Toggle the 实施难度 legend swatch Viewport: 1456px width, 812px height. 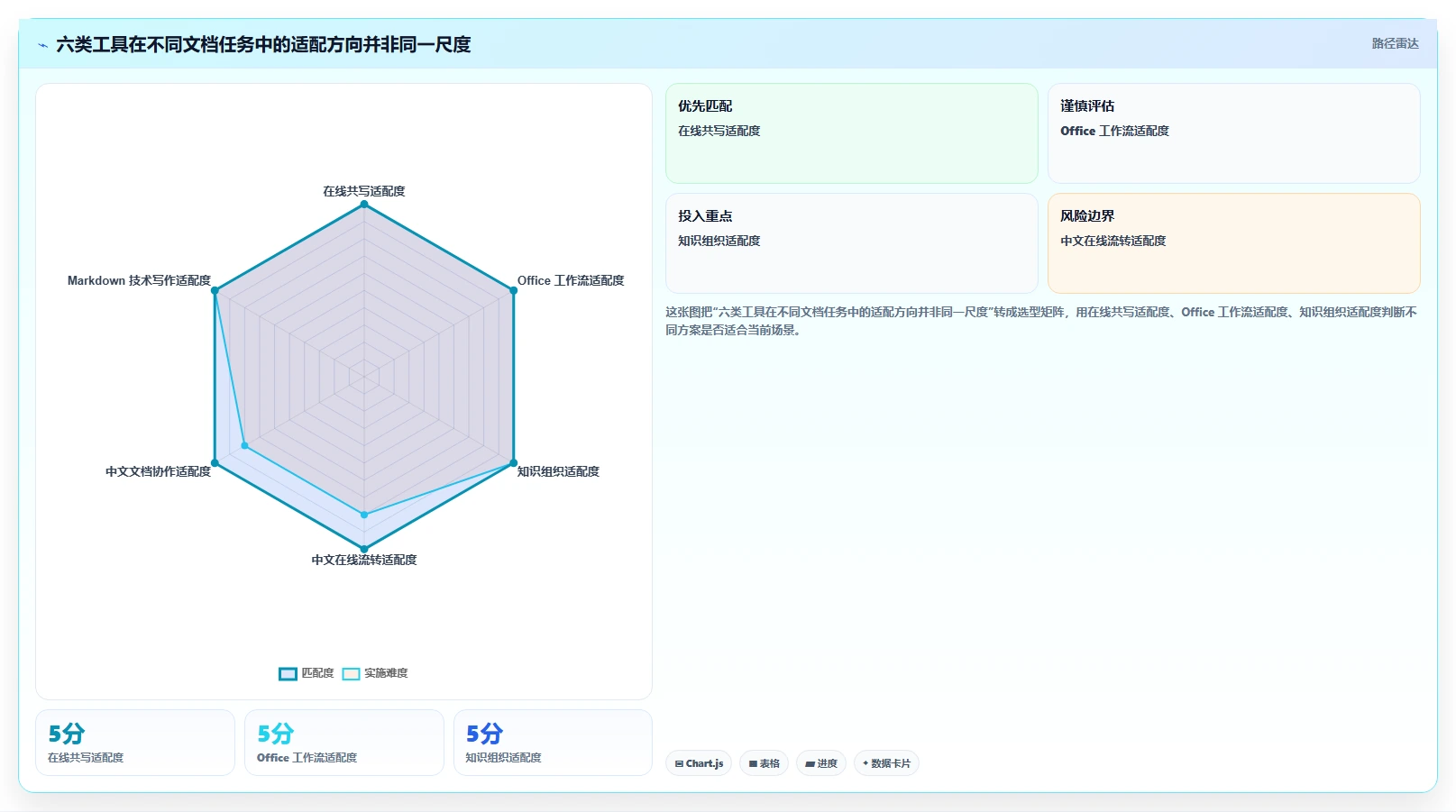click(x=351, y=673)
